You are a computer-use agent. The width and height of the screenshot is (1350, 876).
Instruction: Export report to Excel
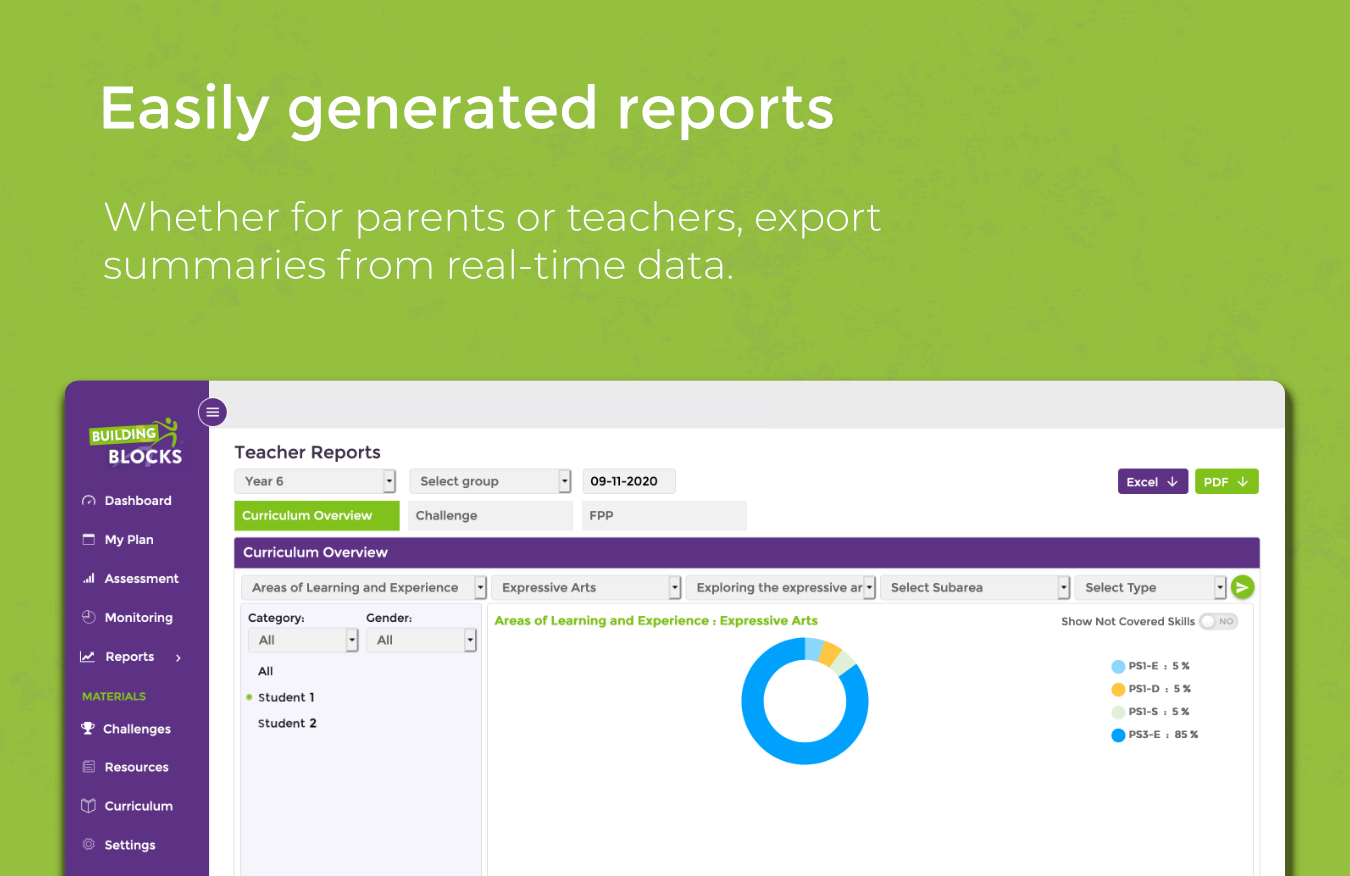coord(1153,481)
